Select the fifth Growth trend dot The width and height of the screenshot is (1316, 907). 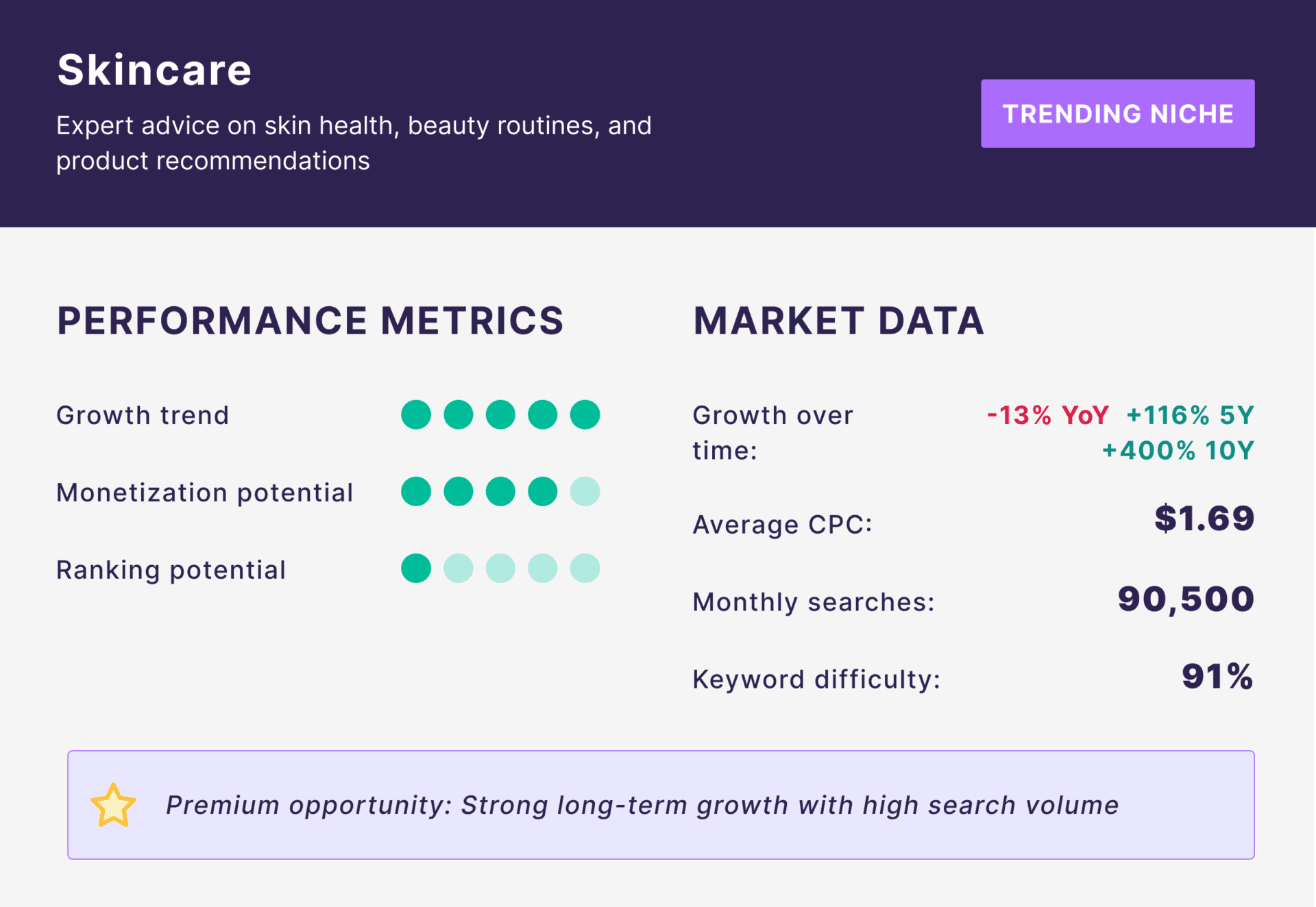tap(585, 414)
